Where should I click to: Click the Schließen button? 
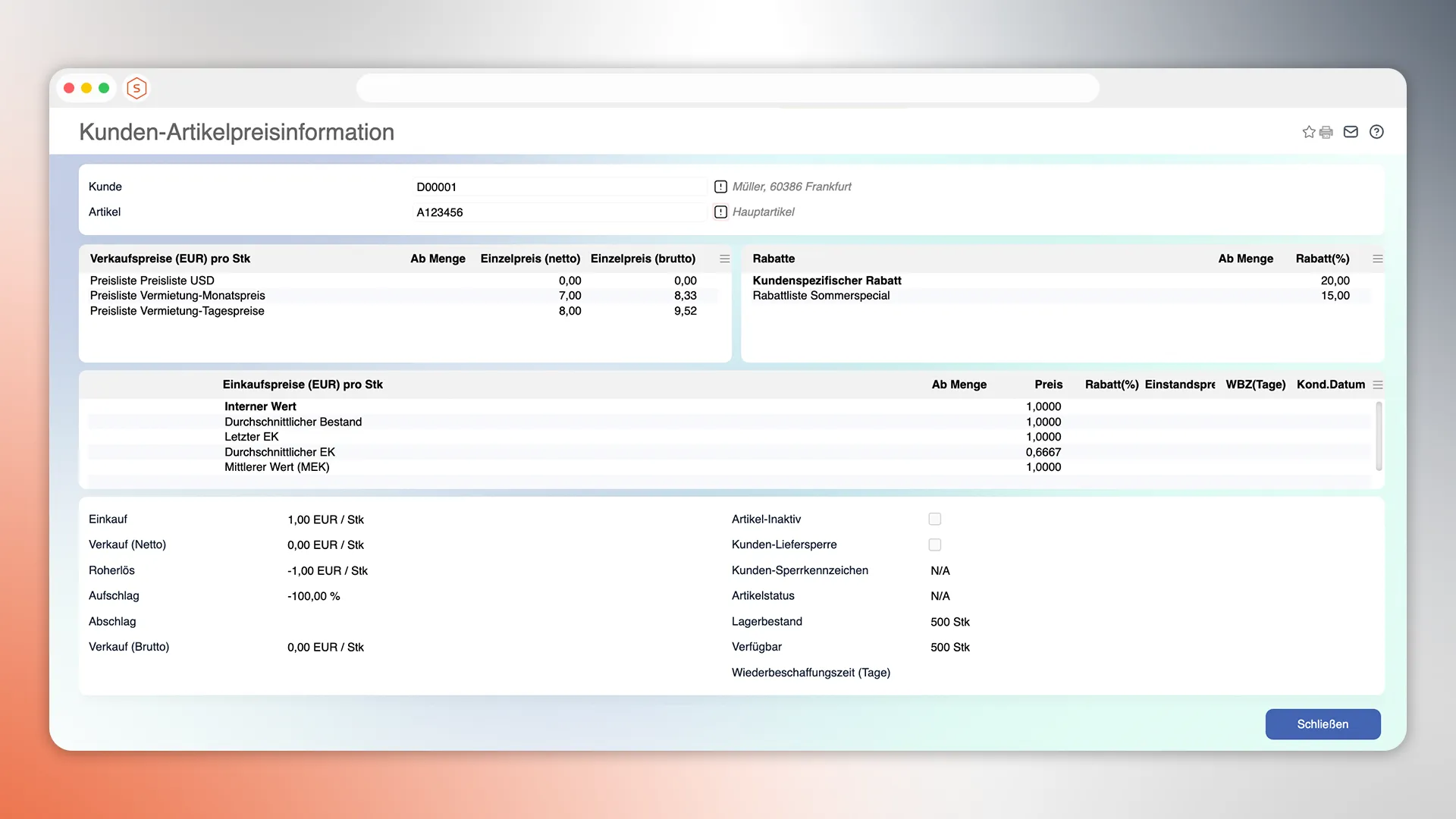point(1323,724)
